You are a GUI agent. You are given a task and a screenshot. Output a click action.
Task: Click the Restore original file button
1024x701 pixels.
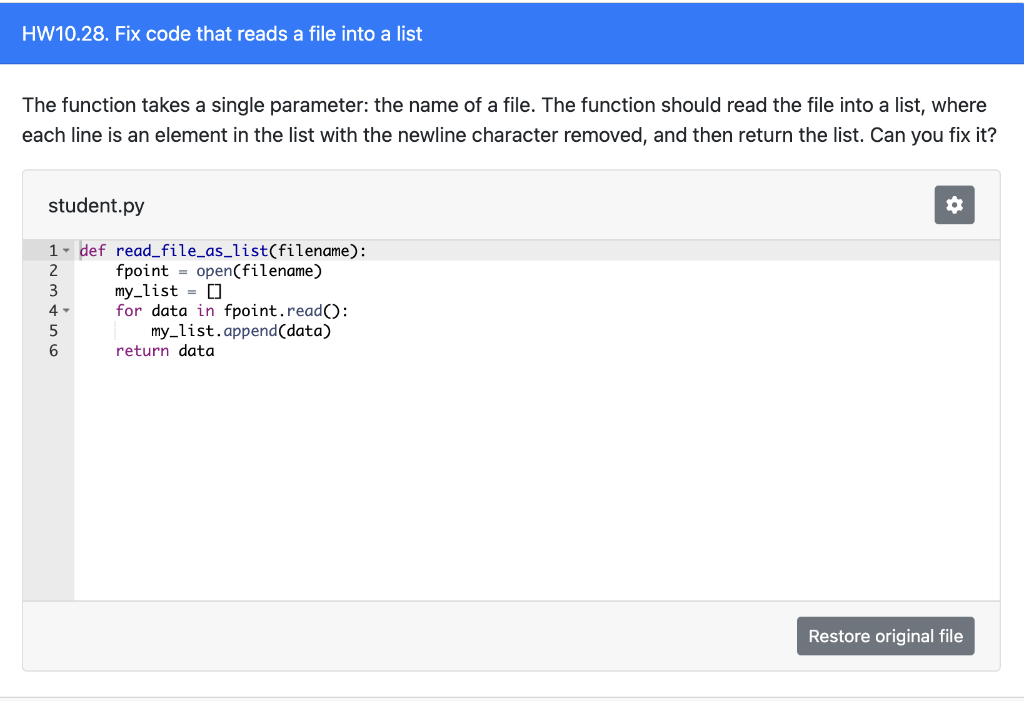885,636
